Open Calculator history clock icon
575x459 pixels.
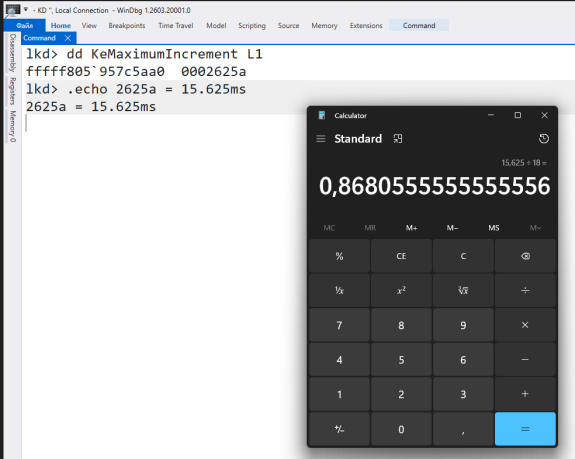click(543, 139)
